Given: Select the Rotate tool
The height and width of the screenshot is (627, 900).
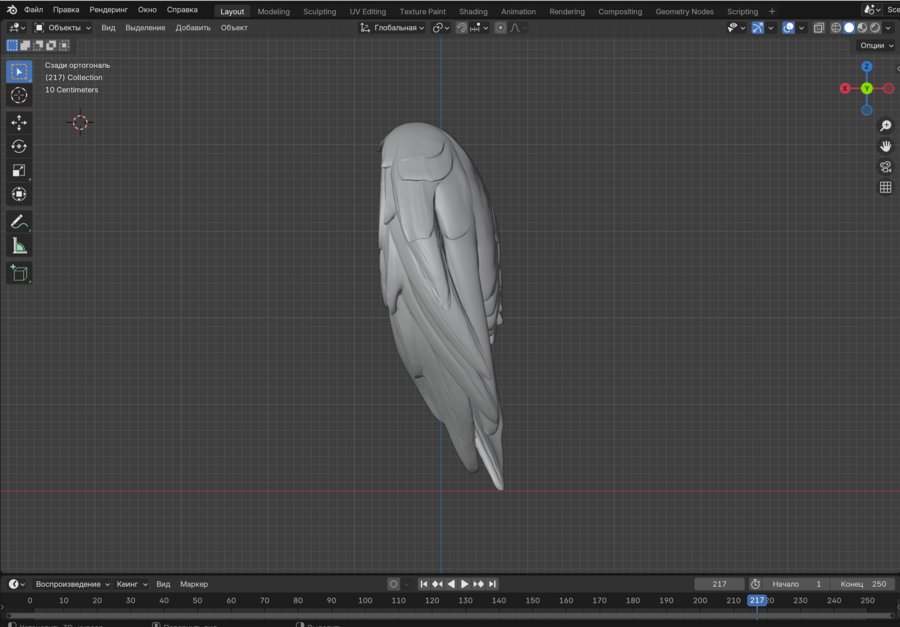Looking at the screenshot, I should coord(19,146).
